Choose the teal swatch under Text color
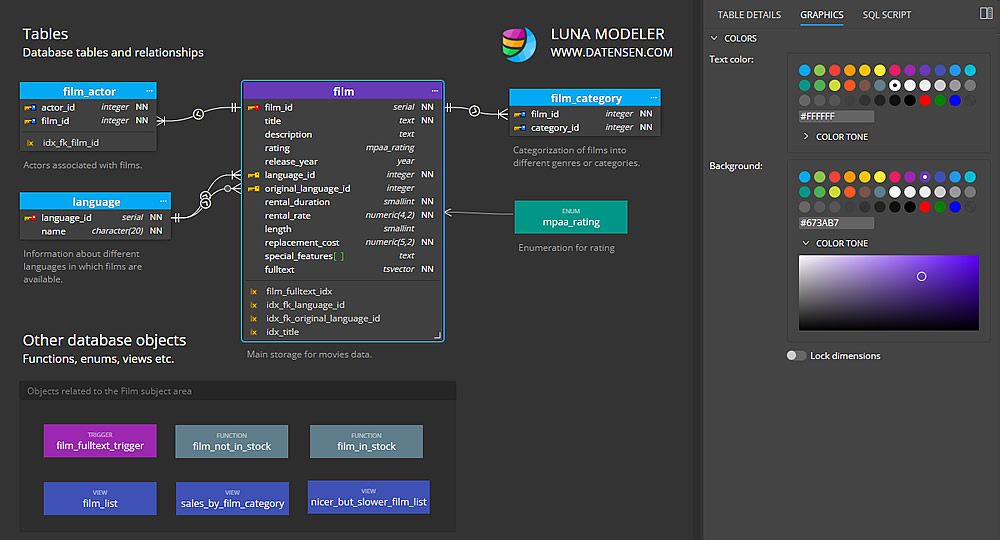This screenshot has height=540, width=1000. pyautogui.click(x=805, y=85)
